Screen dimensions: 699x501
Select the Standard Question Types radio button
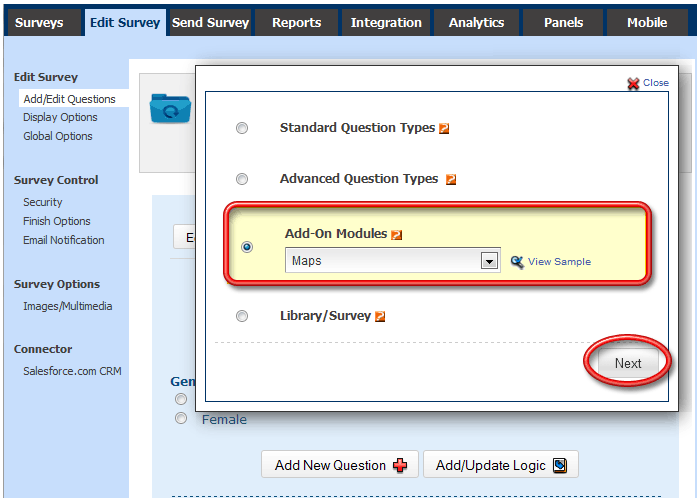coord(242,128)
